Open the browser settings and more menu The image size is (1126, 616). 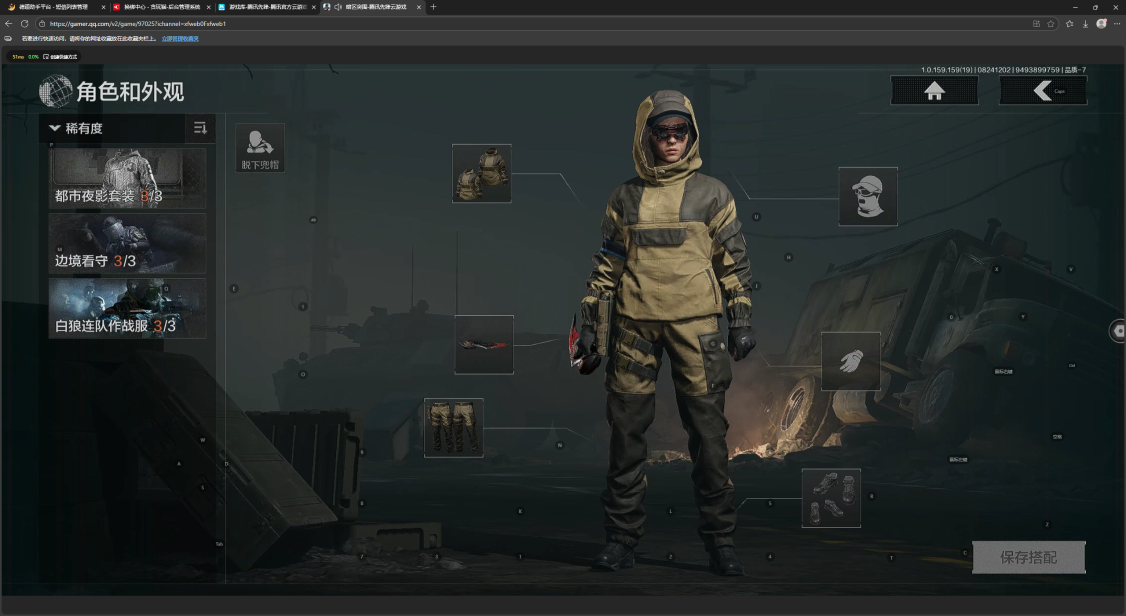[x=1117, y=24]
